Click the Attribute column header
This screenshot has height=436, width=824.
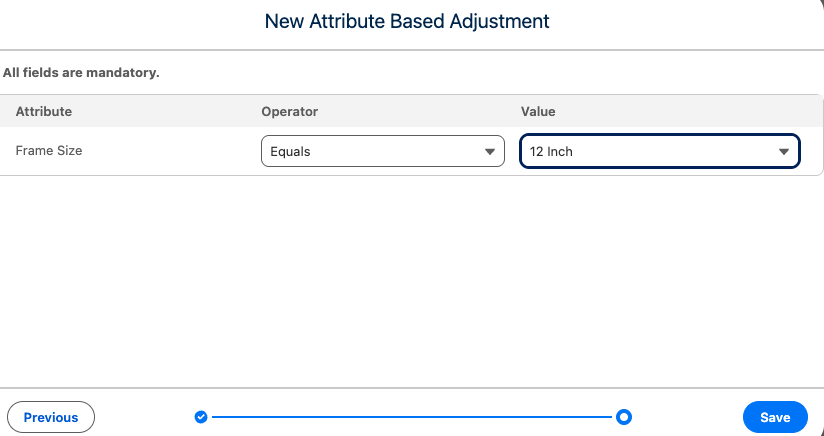click(44, 111)
